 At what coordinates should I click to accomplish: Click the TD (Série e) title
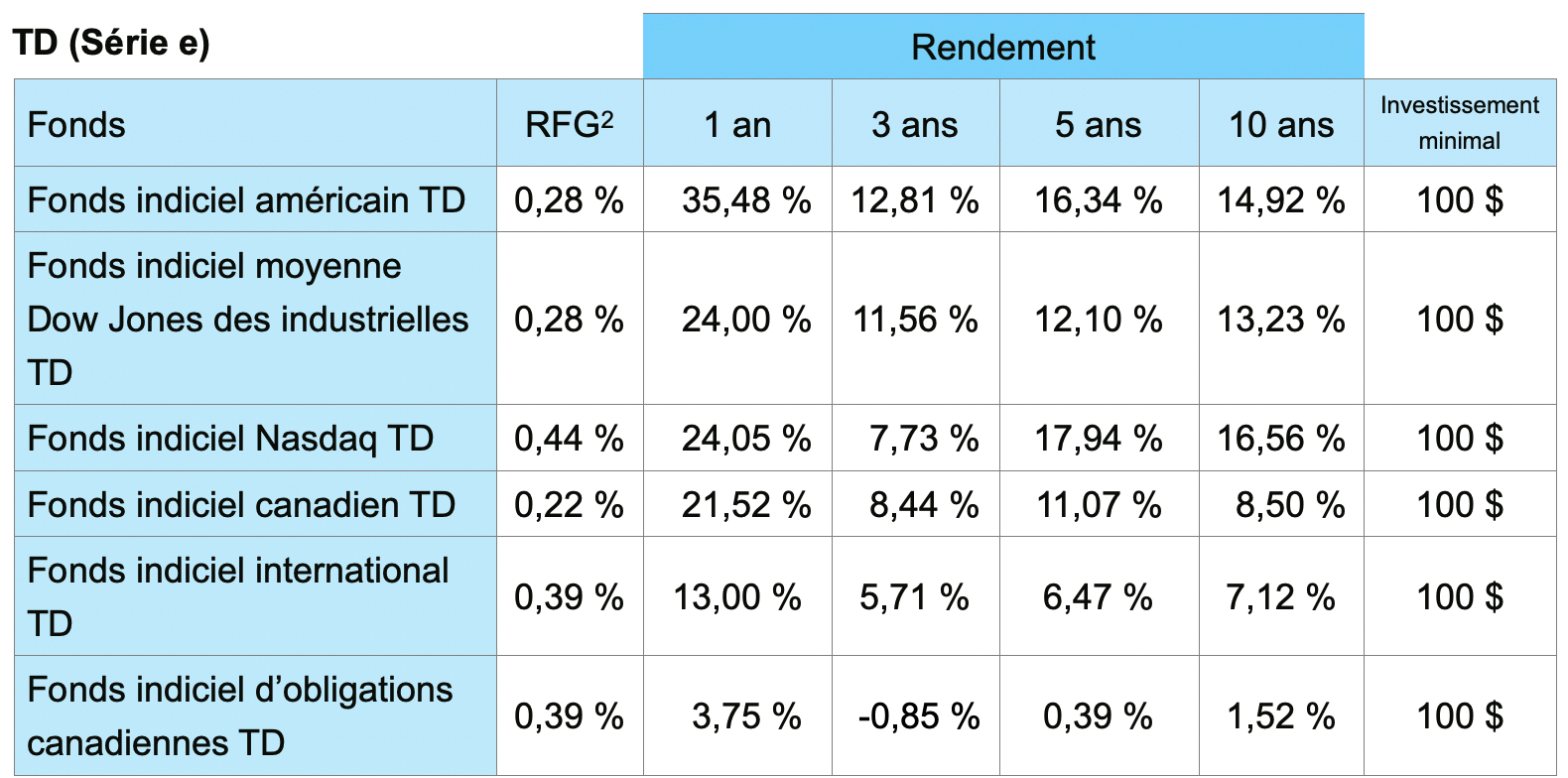pyautogui.click(x=111, y=43)
